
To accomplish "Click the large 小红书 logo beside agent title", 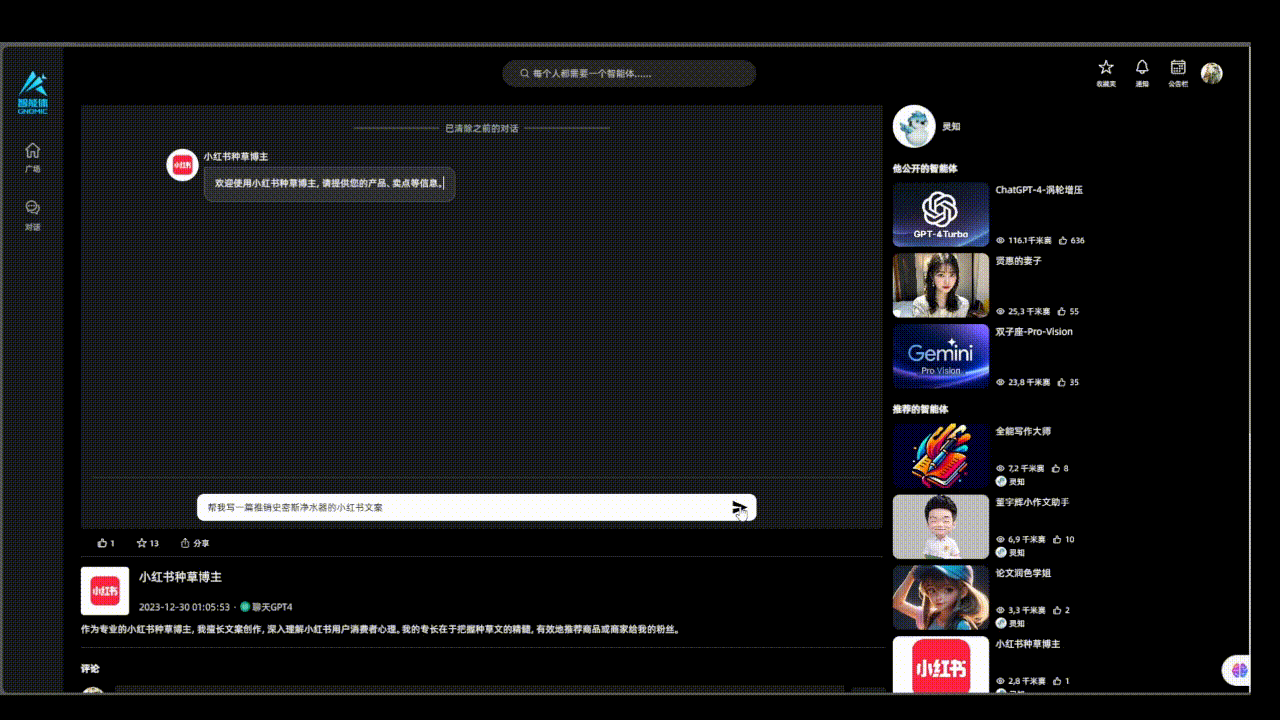I will coord(105,591).
